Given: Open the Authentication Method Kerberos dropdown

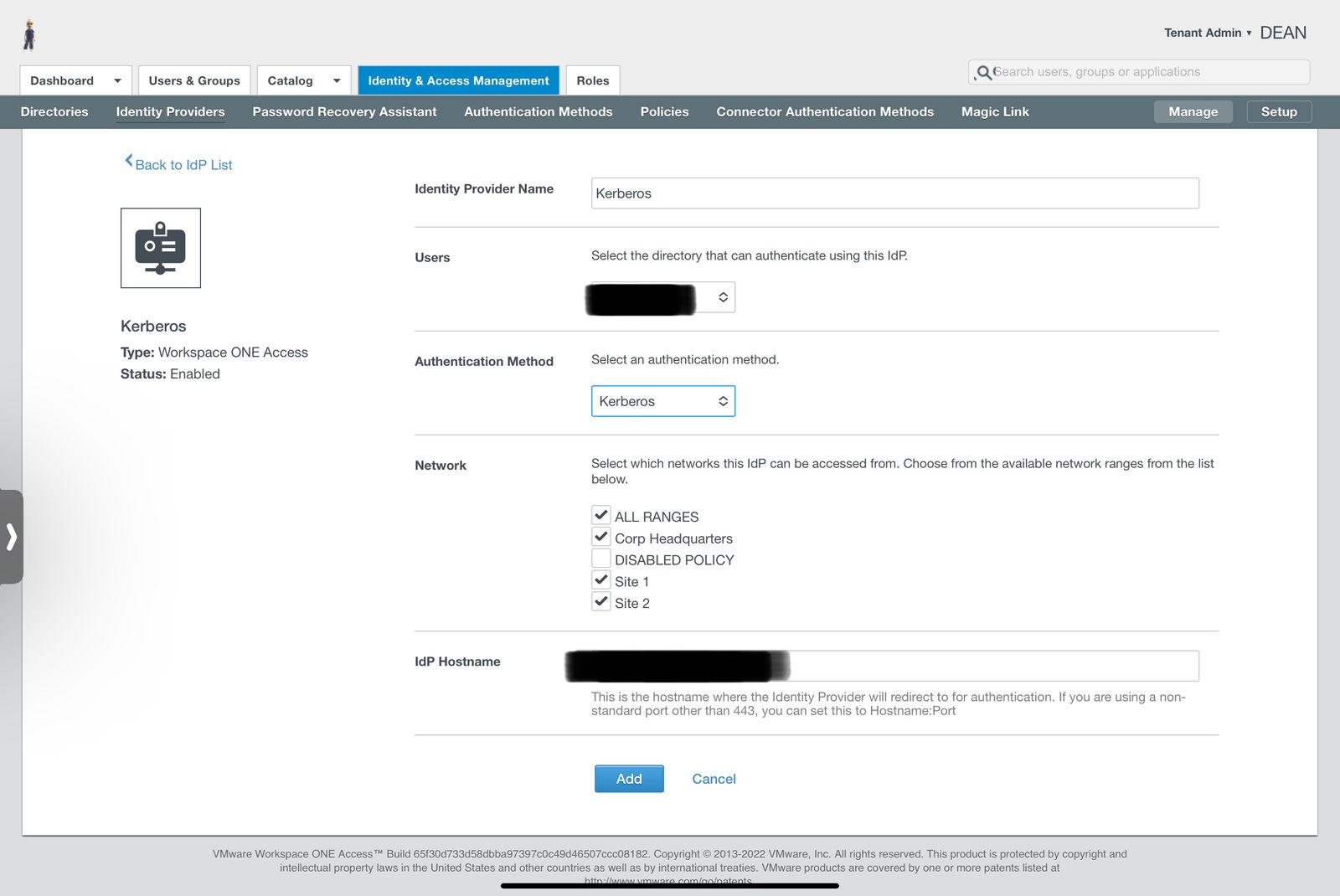Looking at the screenshot, I should coord(662,401).
